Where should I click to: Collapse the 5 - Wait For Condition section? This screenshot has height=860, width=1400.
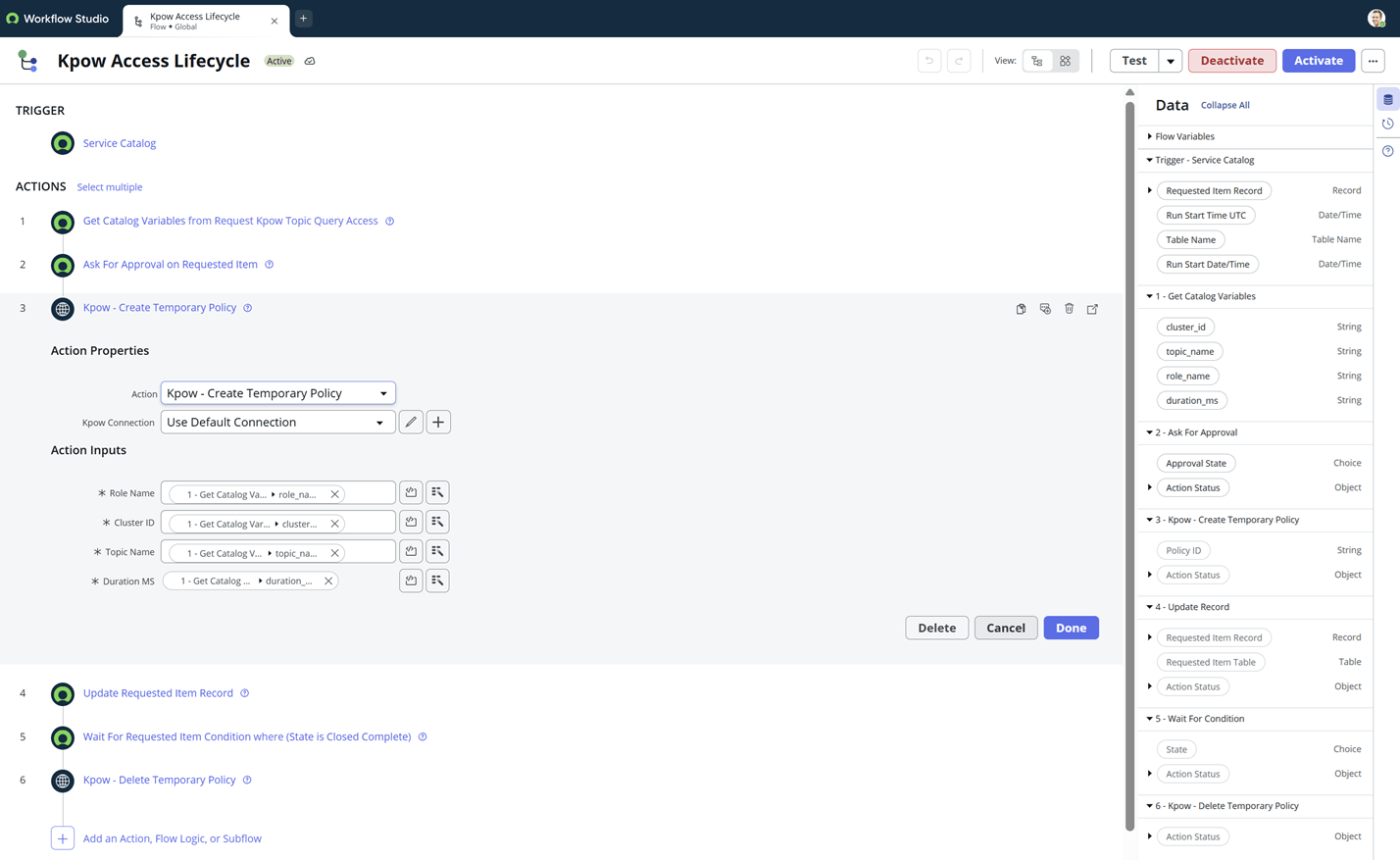tap(1149, 719)
